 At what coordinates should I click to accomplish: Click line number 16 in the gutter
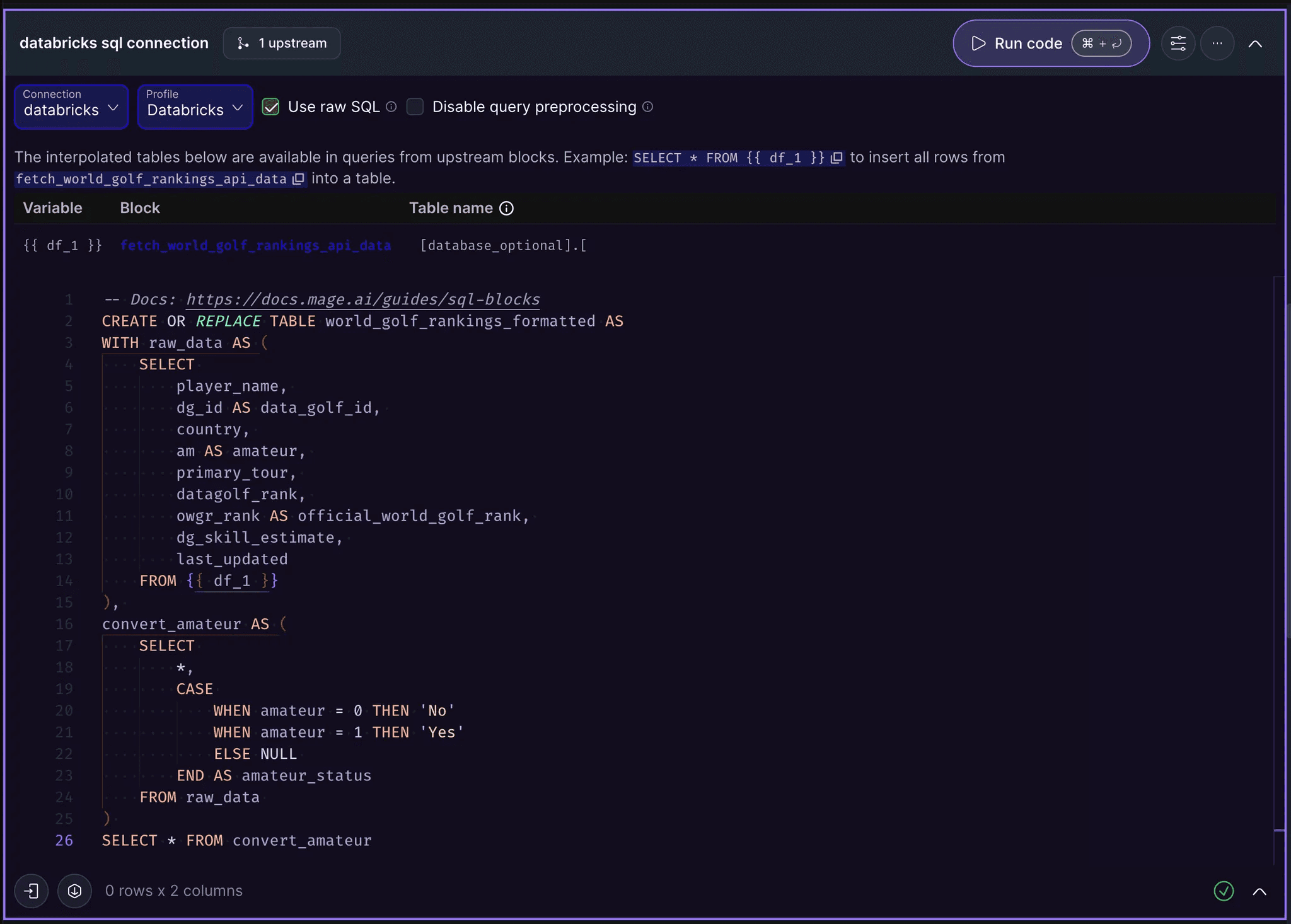tap(64, 624)
